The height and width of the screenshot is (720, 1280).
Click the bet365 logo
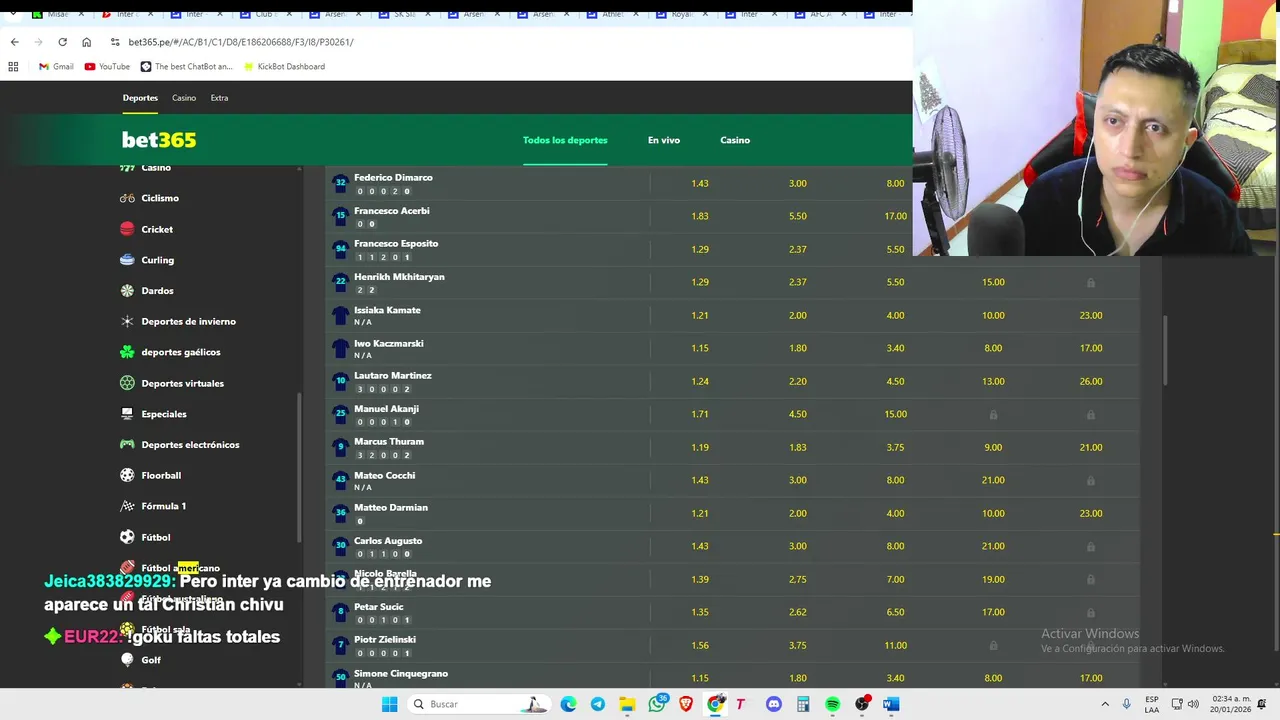click(159, 140)
